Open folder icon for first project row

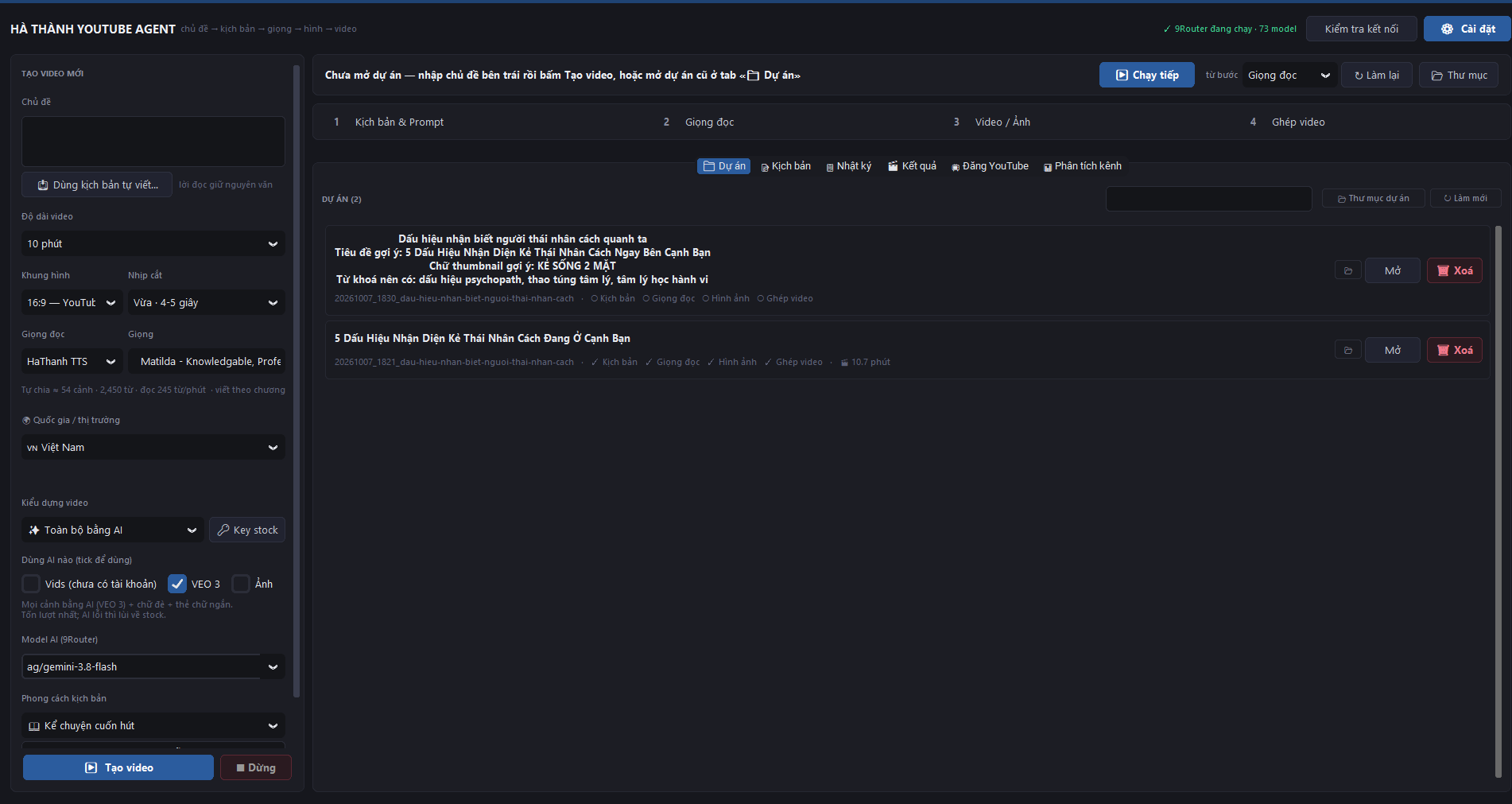coord(1347,270)
